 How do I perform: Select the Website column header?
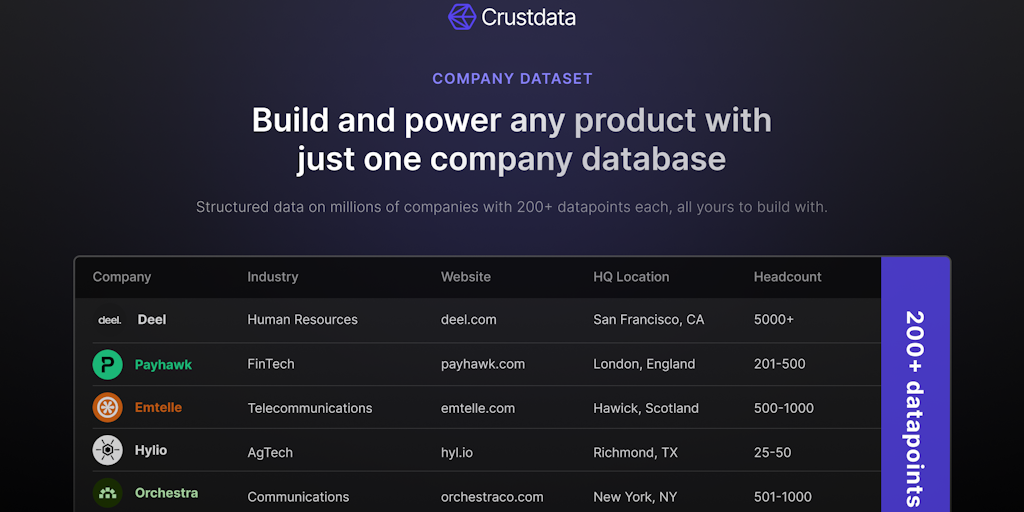click(466, 277)
